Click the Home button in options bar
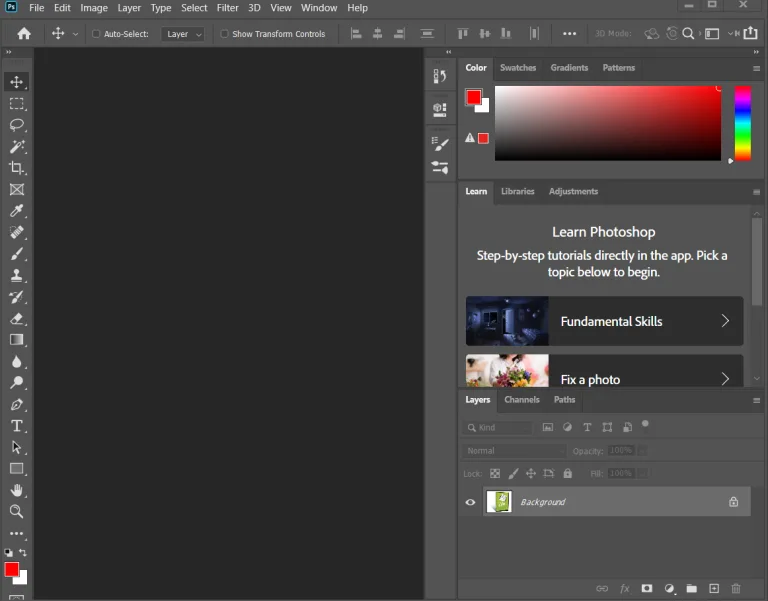This screenshot has height=601, width=768. pyautogui.click(x=24, y=33)
